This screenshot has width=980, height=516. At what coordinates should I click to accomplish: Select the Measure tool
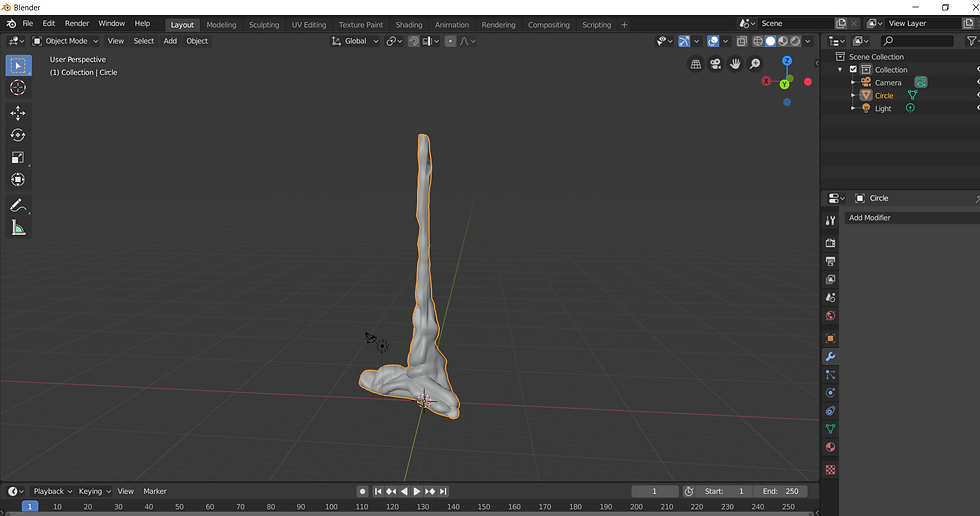point(18,228)
